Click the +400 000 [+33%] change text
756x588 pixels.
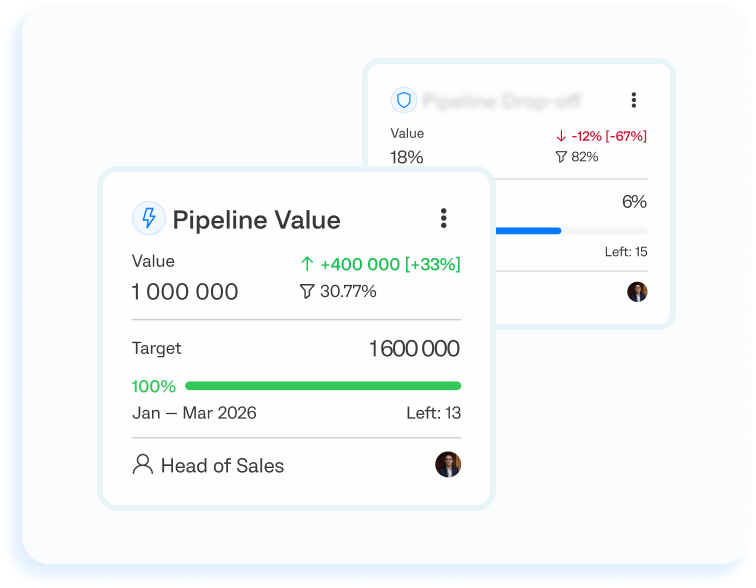tap(391, 264)
